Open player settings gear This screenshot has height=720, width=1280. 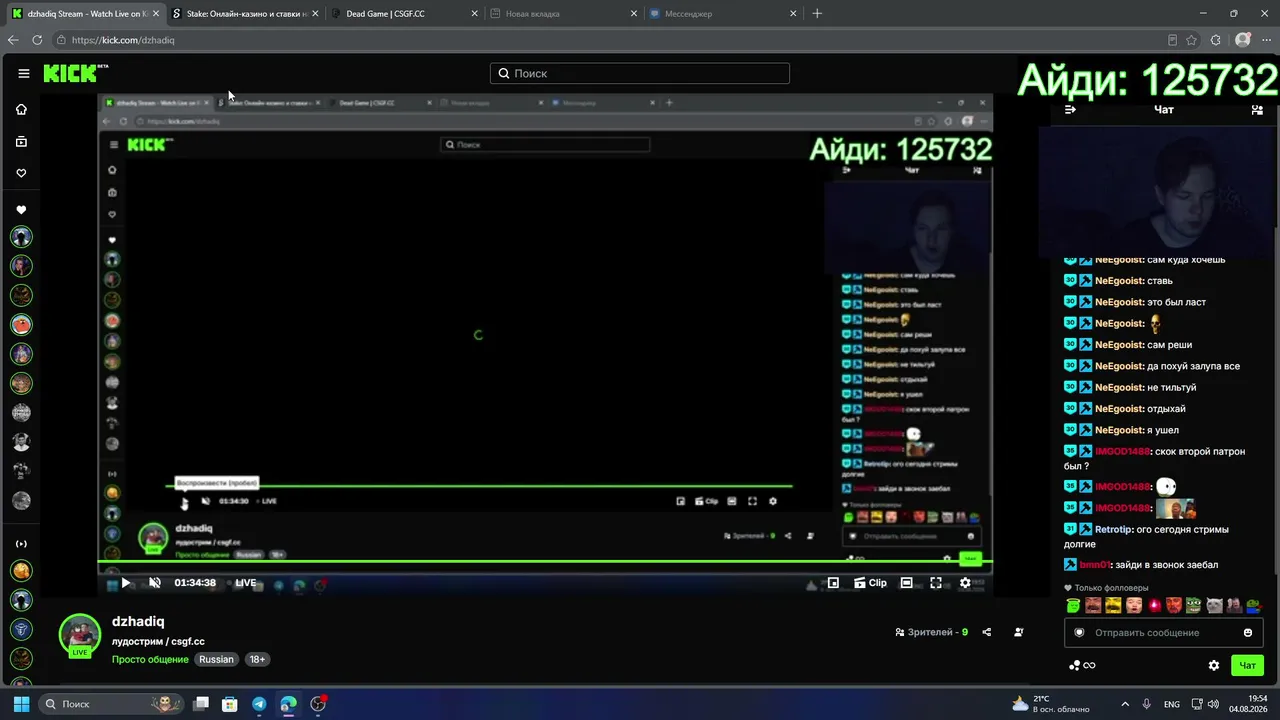pos(965,583)
